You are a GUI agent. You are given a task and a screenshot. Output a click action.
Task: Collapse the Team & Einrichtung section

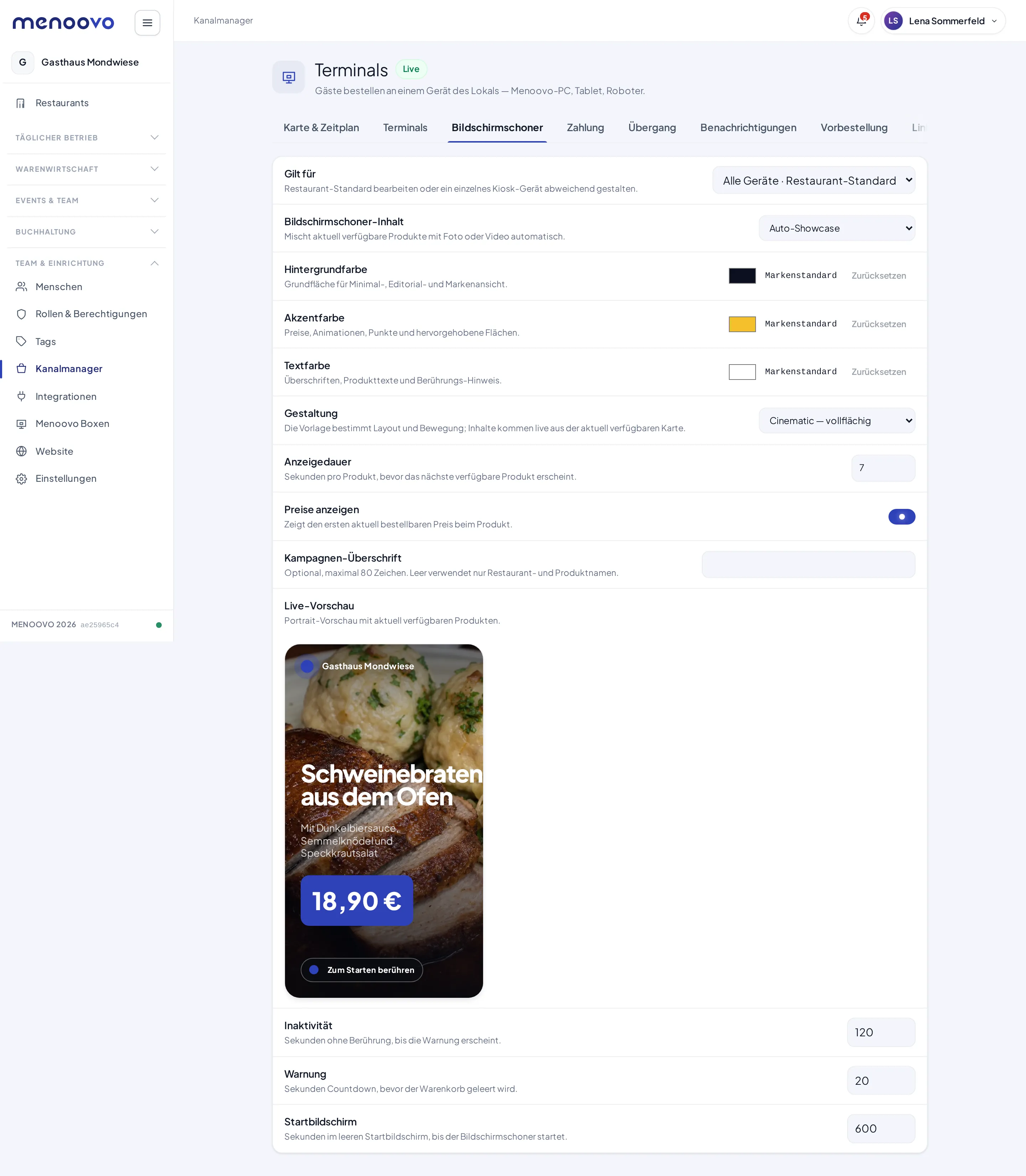(87, 263)
